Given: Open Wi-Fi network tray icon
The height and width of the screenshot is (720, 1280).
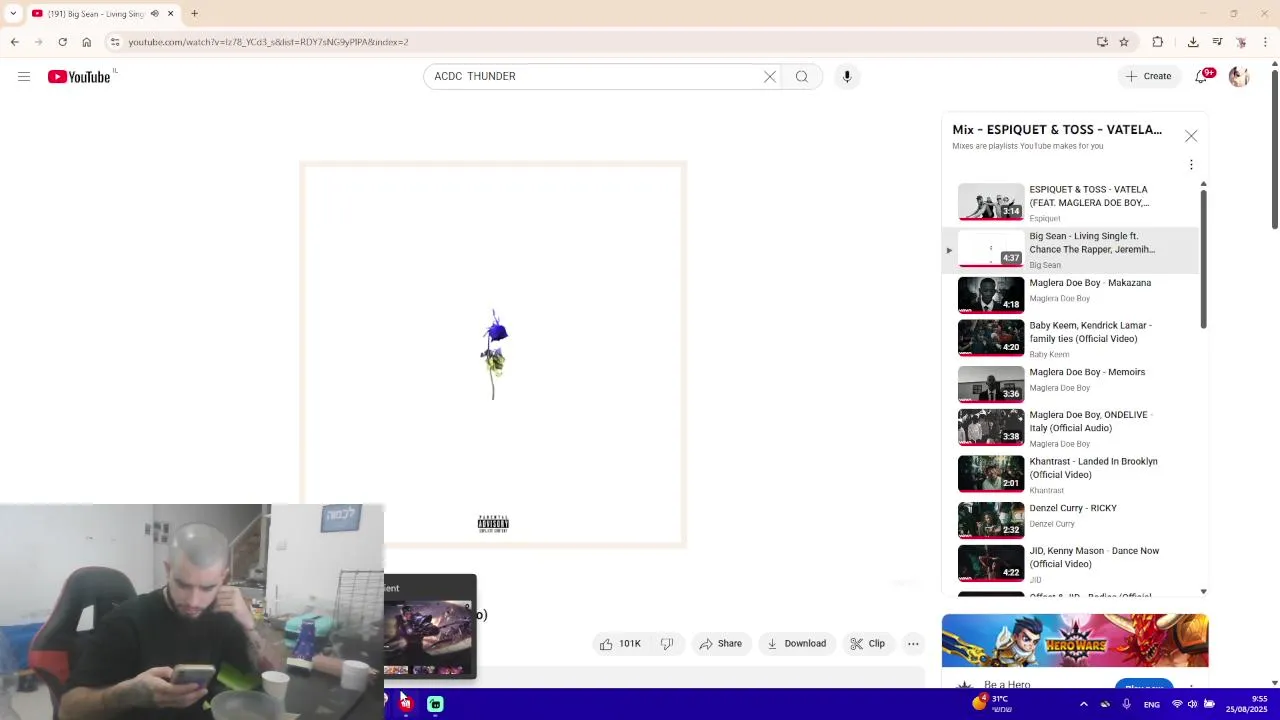Looking at the screenshot, I should pyautogui.click(x=1177, y=704).
